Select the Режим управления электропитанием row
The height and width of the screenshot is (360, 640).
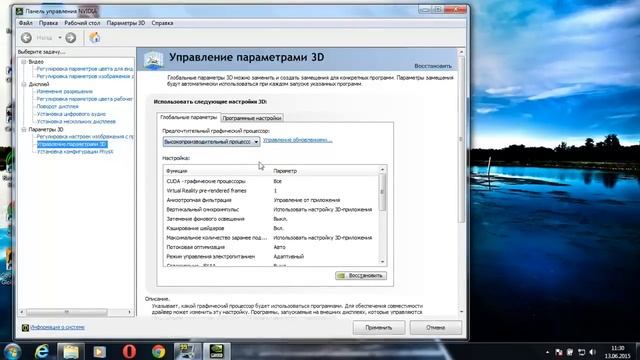tap(271, 257)
